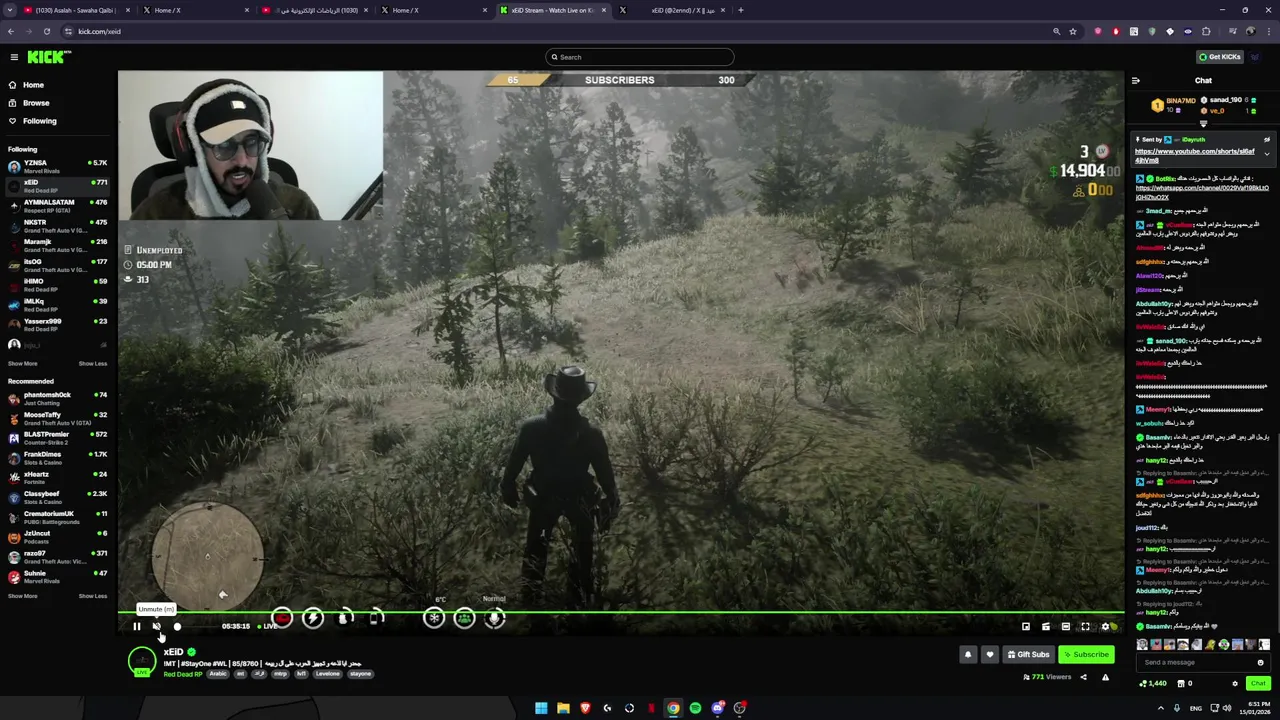Click the green stream progress bar

(x=620, y=612)
